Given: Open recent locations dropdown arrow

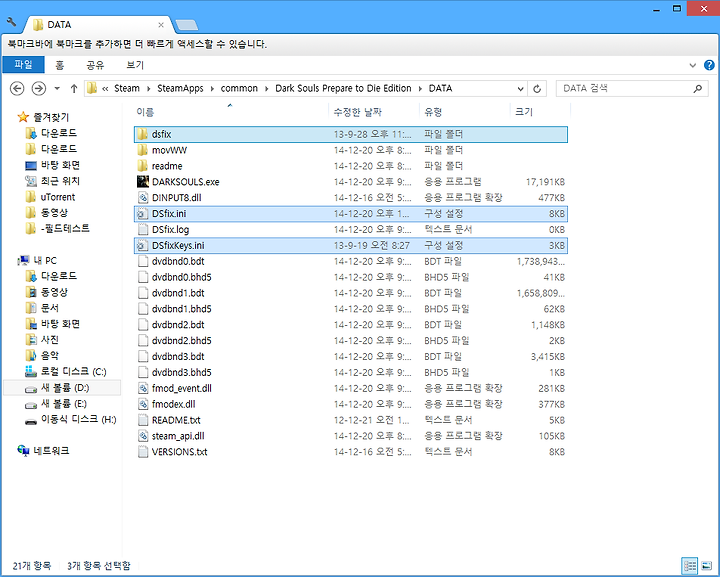Looking at the screenshot, I should (x=57, y=88).
